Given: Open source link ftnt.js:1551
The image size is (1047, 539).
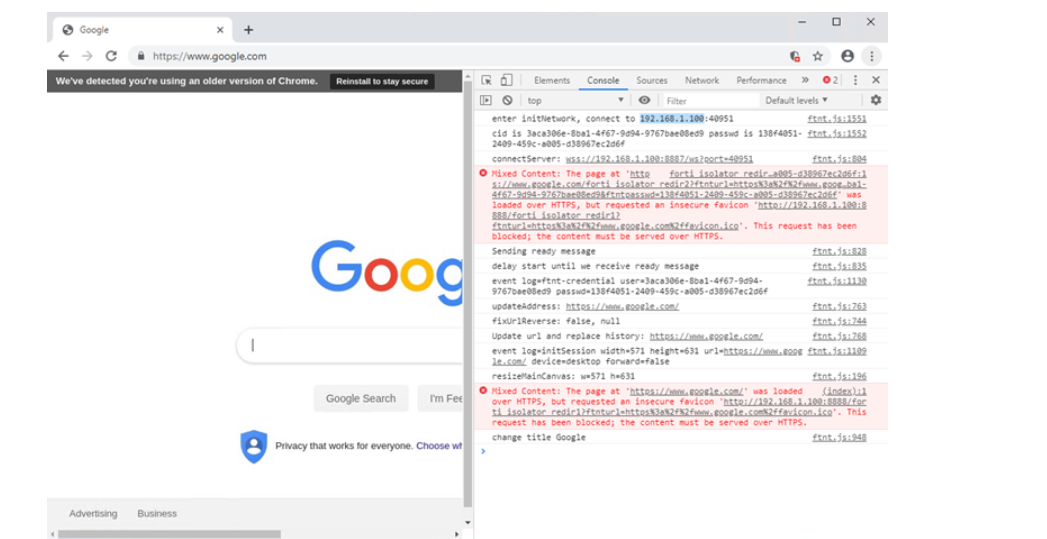Looking at the screenshot, I should point(837,119).
